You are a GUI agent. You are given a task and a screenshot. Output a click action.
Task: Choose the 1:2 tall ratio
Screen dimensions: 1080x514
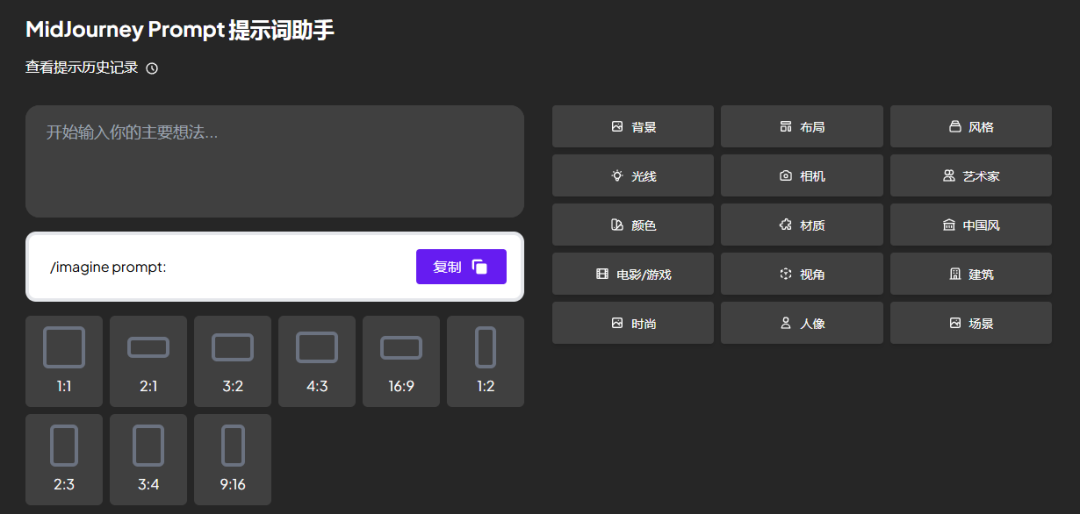tap(485, 361)
